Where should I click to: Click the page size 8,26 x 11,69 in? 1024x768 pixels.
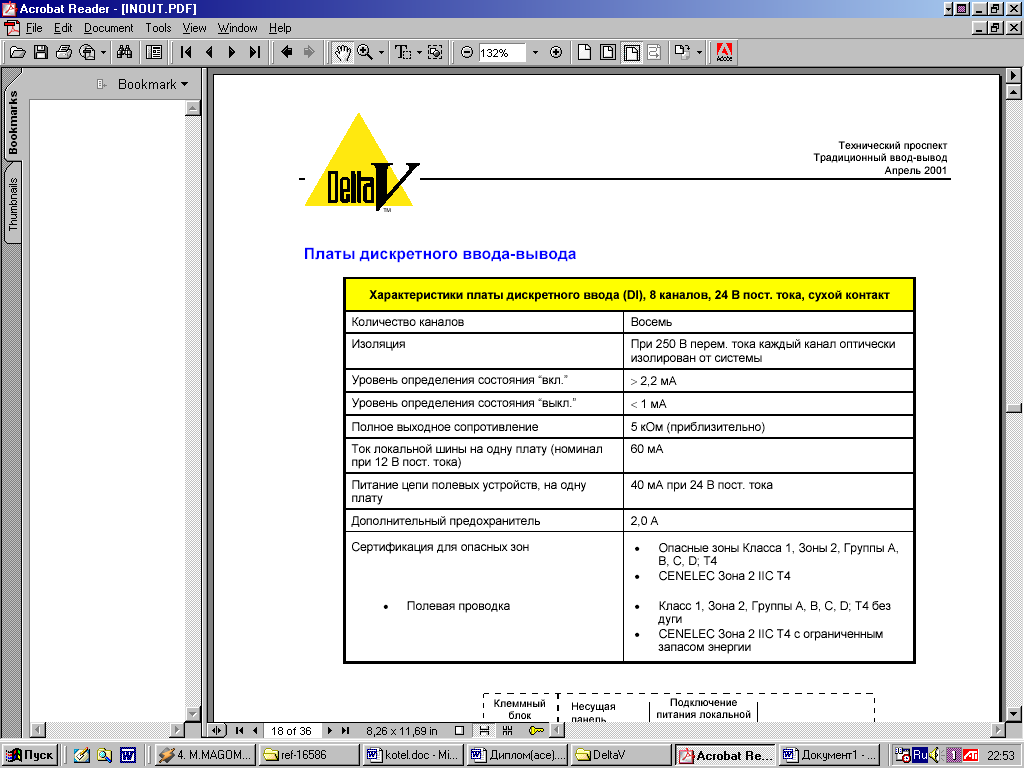(x=402, y=731)
